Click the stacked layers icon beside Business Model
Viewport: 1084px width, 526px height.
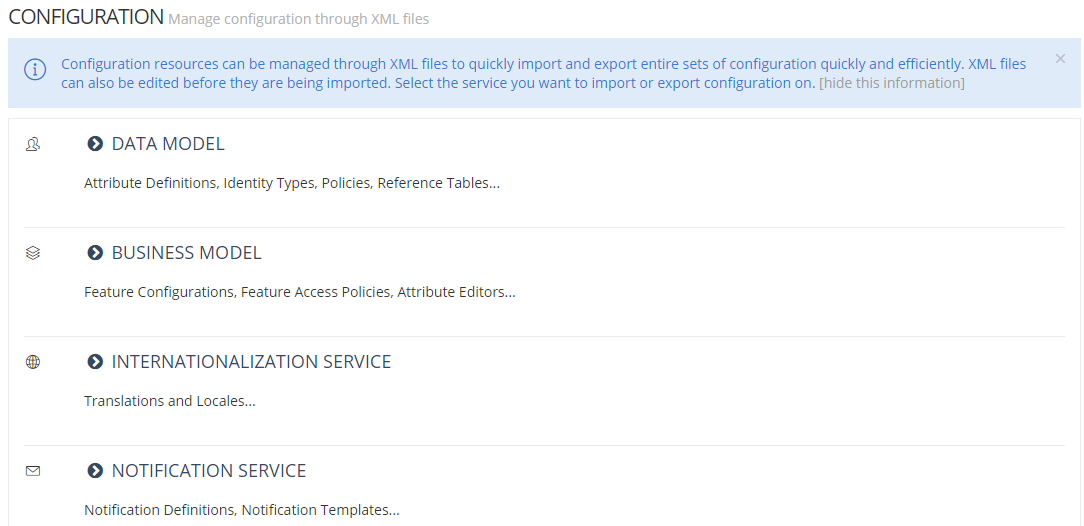pos(33,253)
